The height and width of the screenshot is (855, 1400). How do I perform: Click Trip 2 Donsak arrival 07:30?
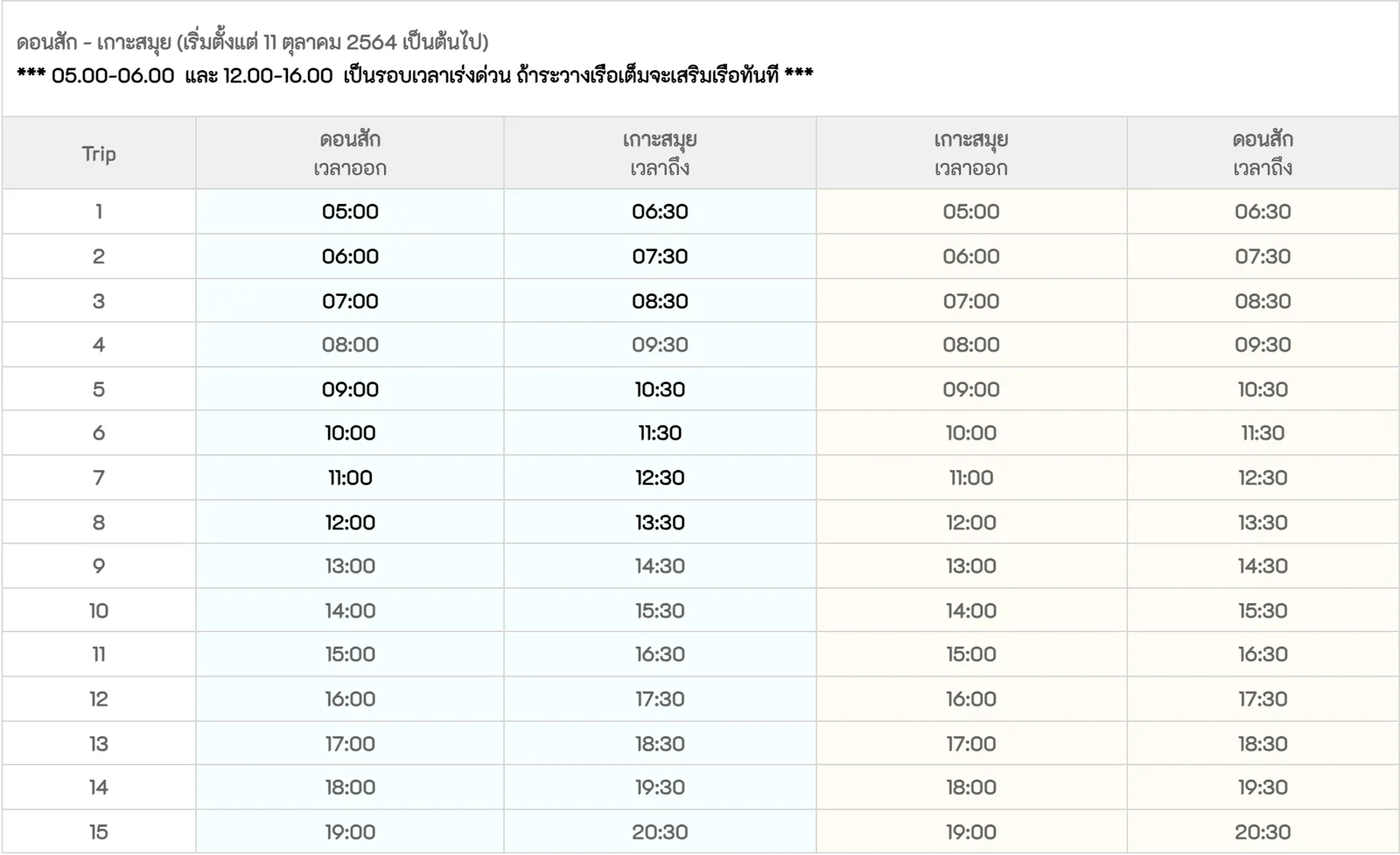(x=1263, y=256)
